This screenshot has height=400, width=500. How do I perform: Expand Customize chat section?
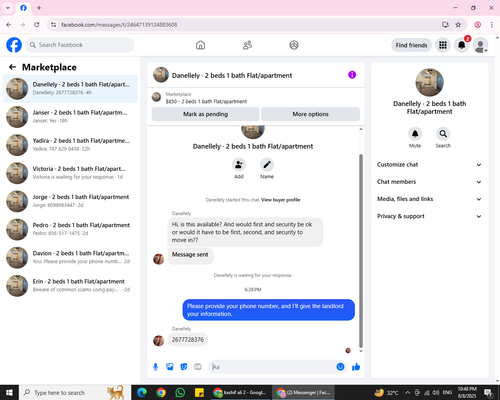pos(429,165)
